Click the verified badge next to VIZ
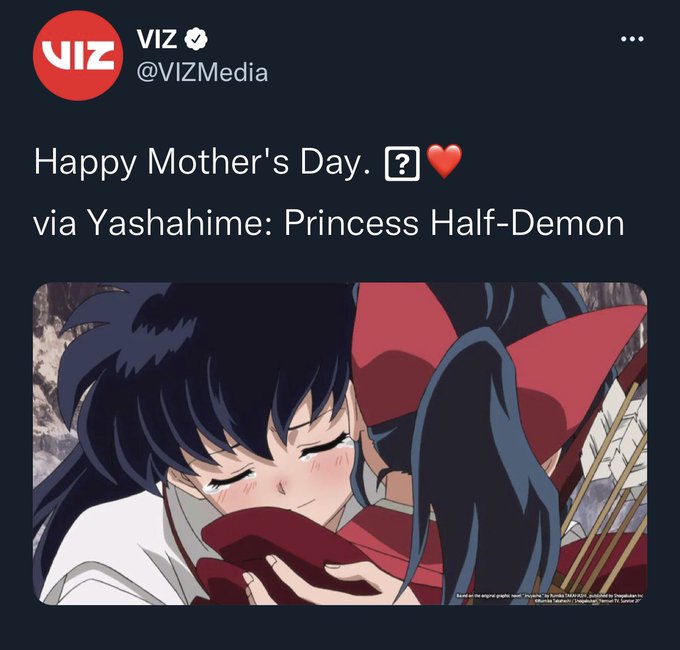The image size is (680, 650). (196, 39)
